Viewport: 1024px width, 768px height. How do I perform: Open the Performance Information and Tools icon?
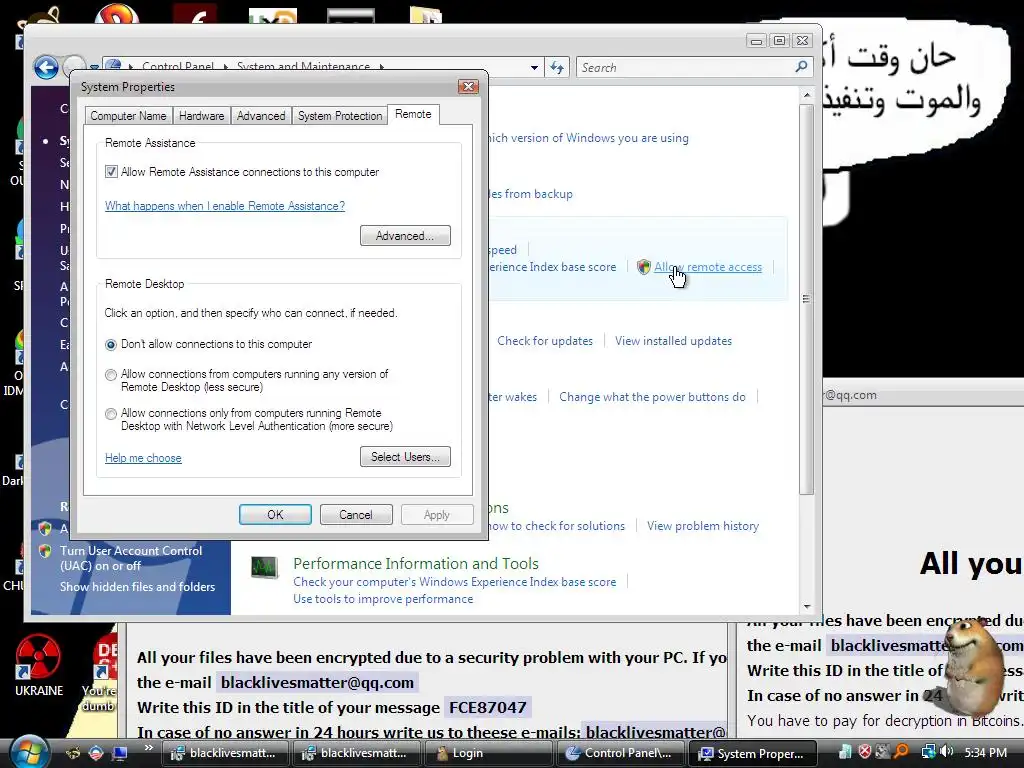click(x=264, y=568)
